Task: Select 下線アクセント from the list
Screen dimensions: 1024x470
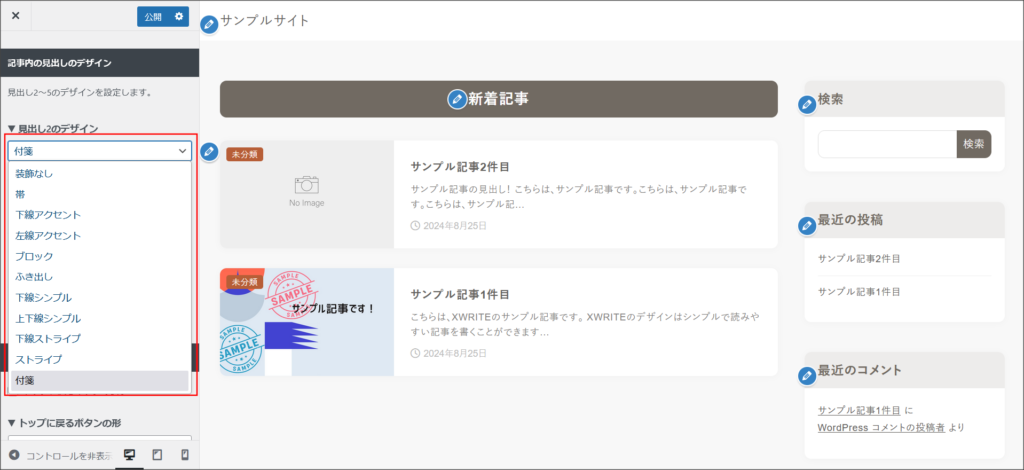Action: [99, 215]
